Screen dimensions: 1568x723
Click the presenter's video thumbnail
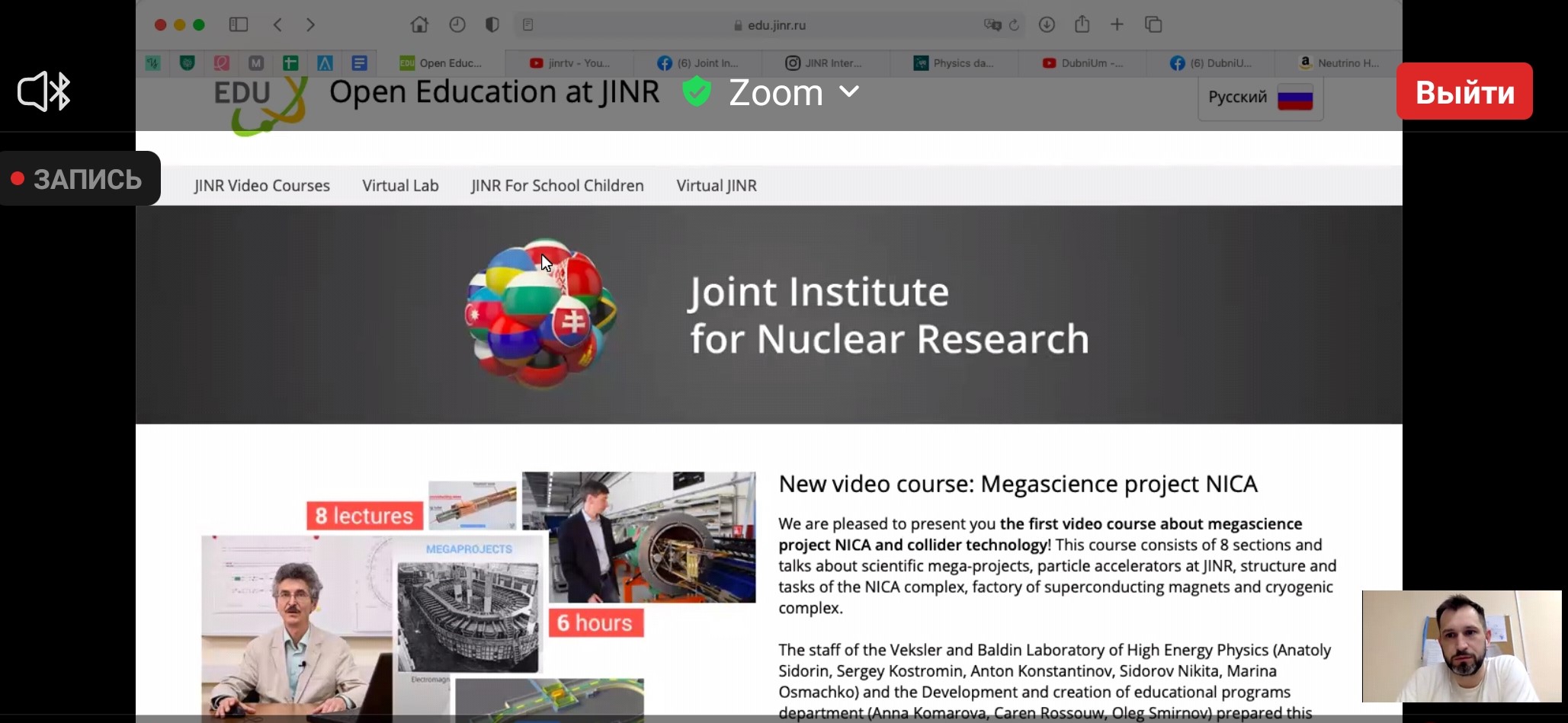1461,646
